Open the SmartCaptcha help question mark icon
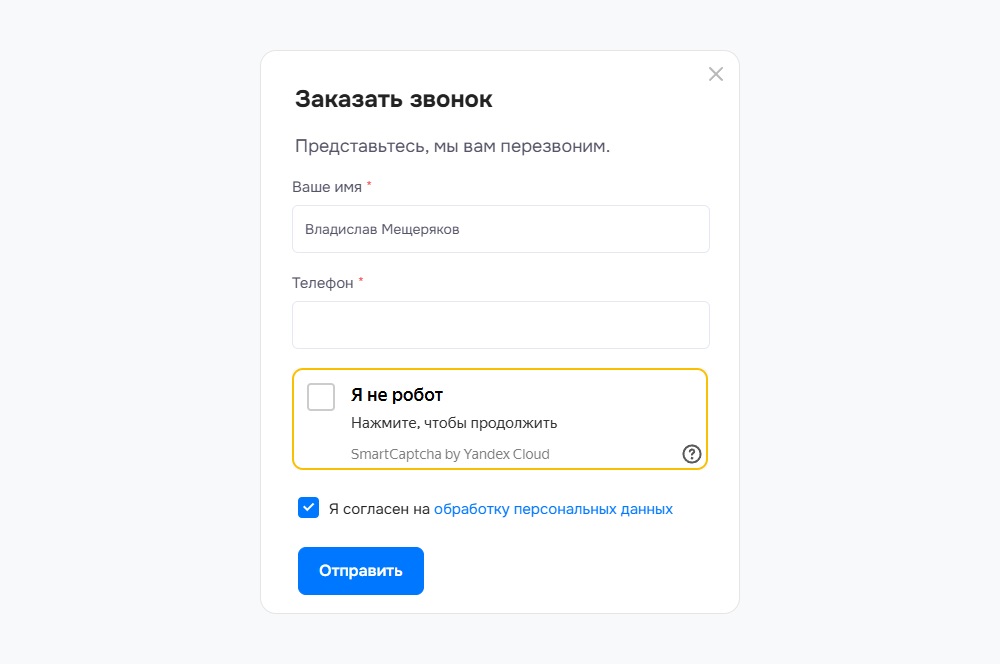The width and height of the screenshot is (1000, 664). click(x=691, y=454)
